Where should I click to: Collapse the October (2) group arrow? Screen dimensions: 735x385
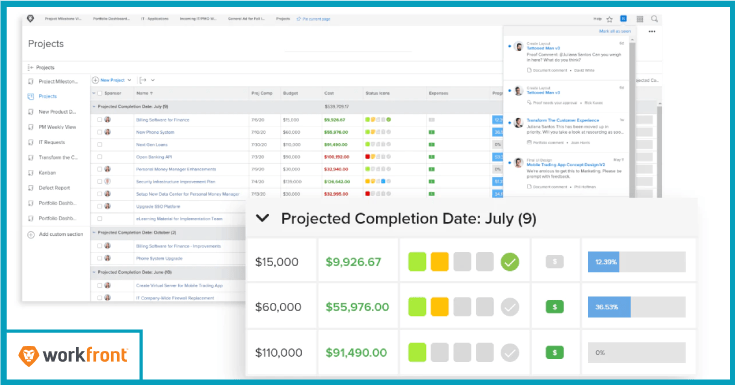coord(94,233)
